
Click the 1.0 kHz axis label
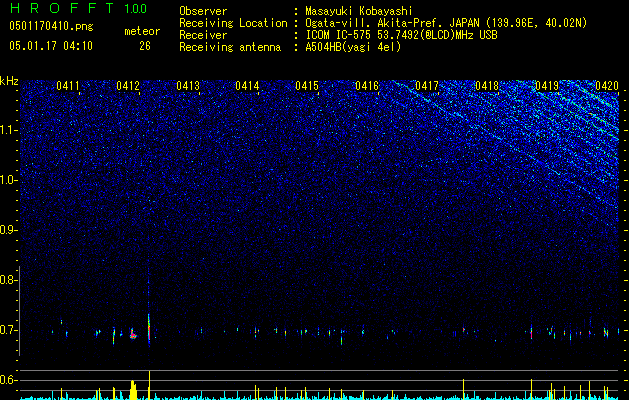pyautogui.click(x=7, y=180)
